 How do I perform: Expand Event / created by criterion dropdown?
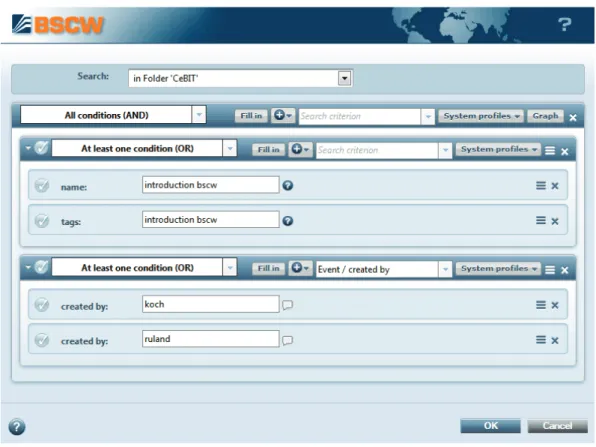445,269
